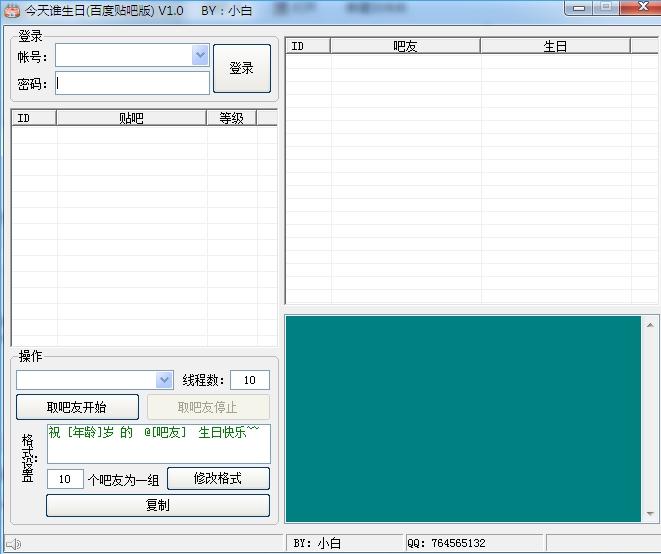This screenshot has height=554, width=661.
Task: Click the 复制 copy button
Action: click(157, 505)
